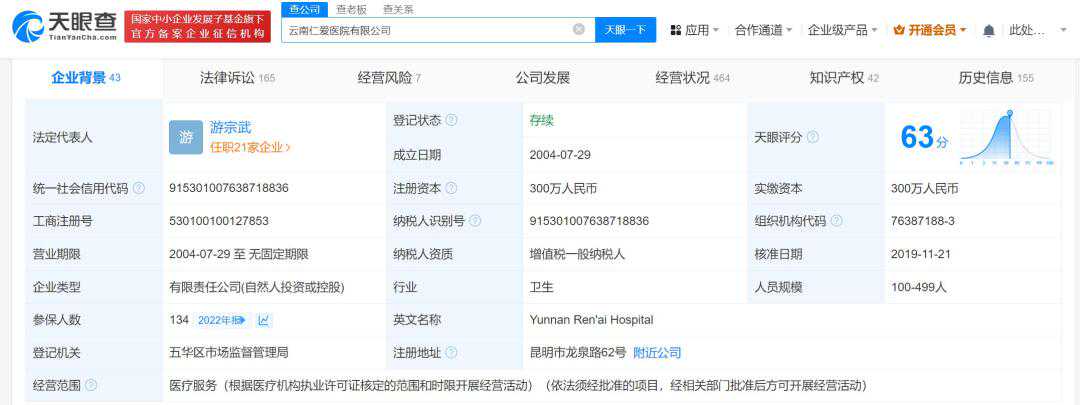Open the 附近公司 link
The height and width of the screenshot is (405, 1080).
(x=657, y=353)
